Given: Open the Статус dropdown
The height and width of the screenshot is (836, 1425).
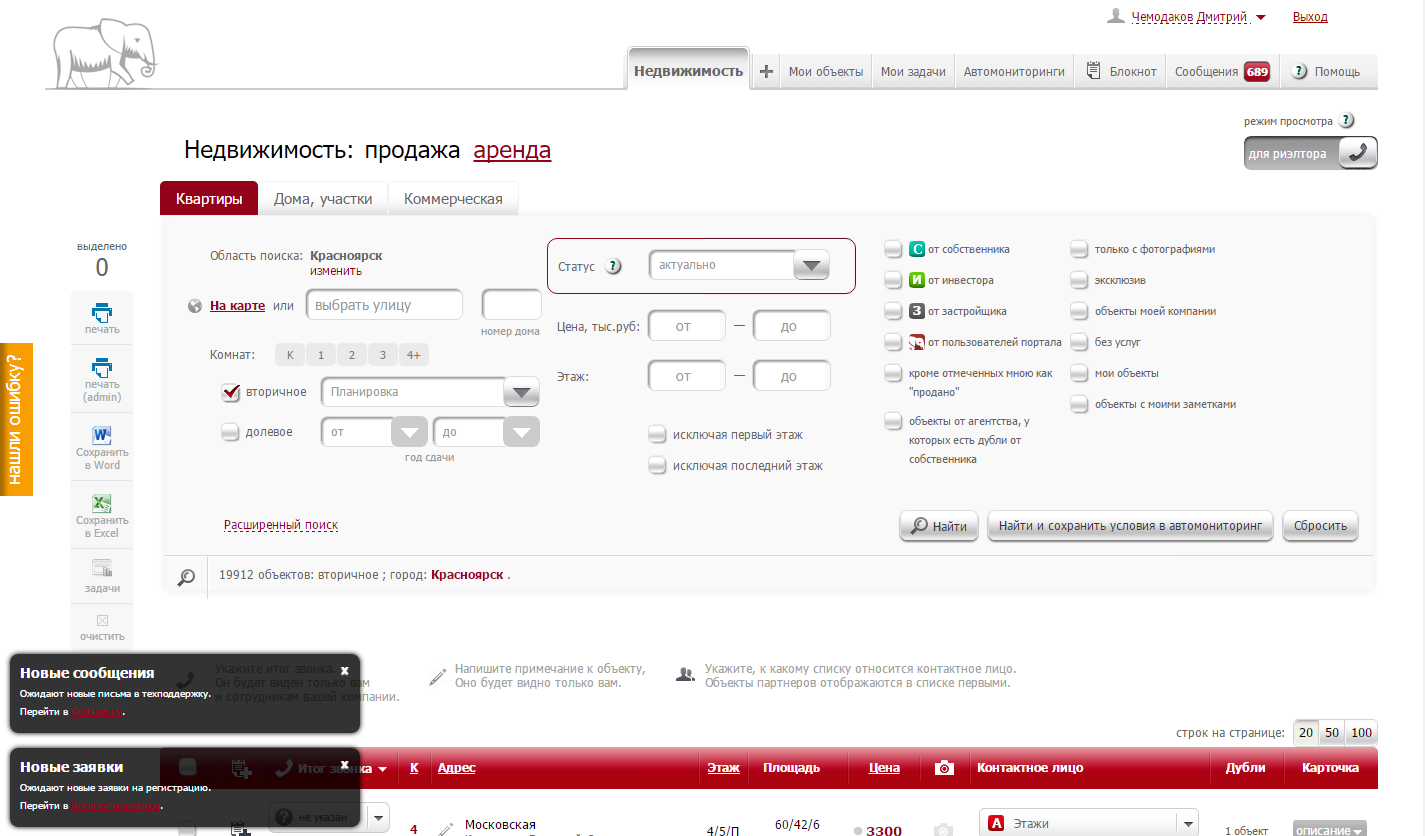Looking at the screenshot, I should coord(810,266).
